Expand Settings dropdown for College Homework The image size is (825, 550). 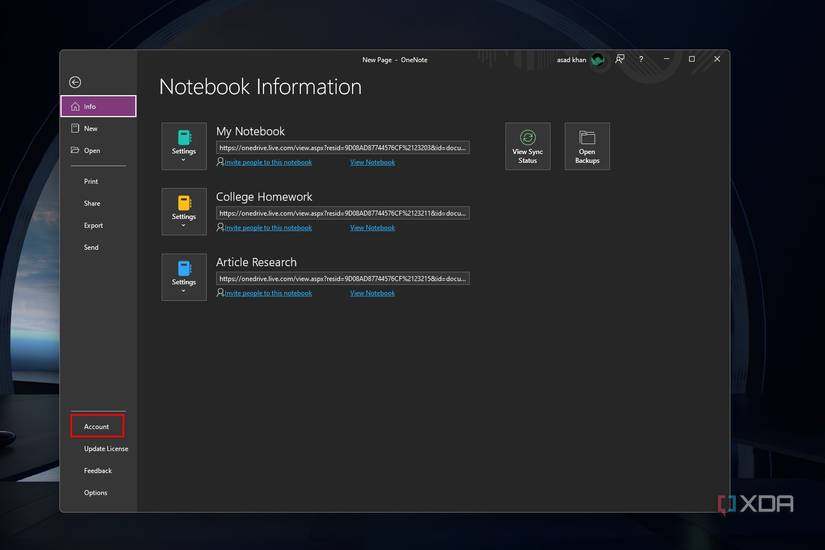(184, 212)
